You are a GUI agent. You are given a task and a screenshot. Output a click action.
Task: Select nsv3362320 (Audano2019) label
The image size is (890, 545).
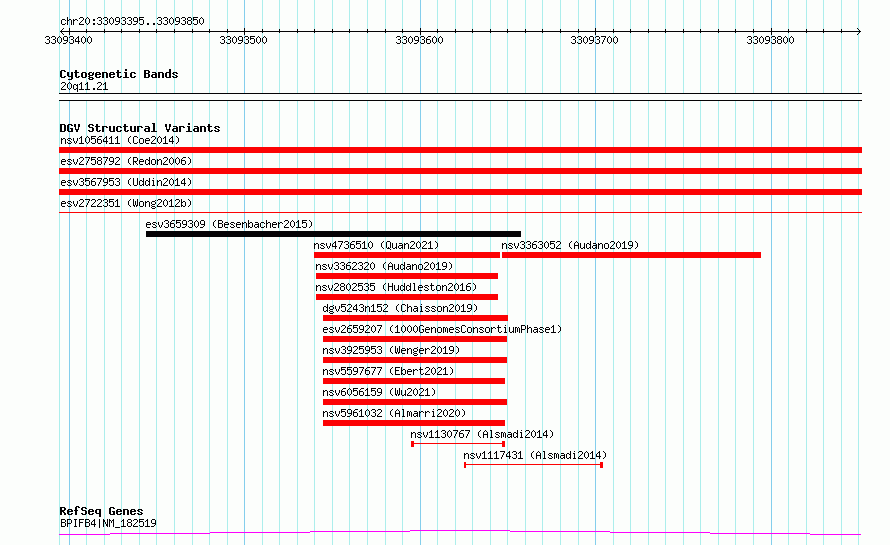tap(384, 266)
